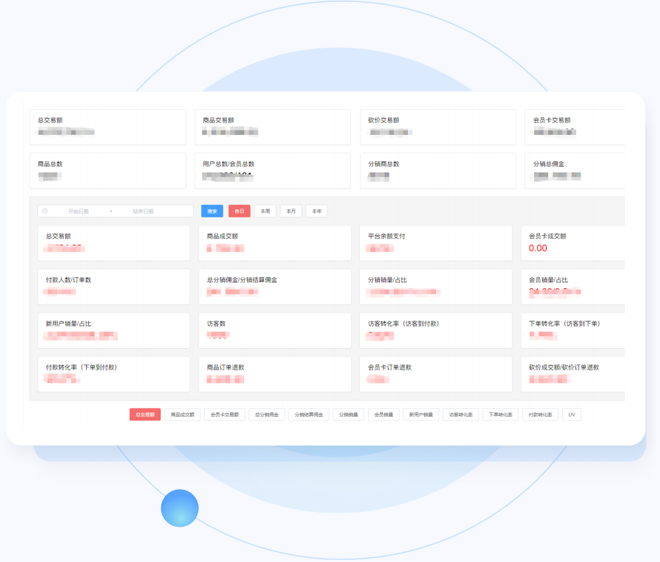Click the clock icon in the date range field
The width and height of the screenshot is (660, 562).
(x=45, y=211)
